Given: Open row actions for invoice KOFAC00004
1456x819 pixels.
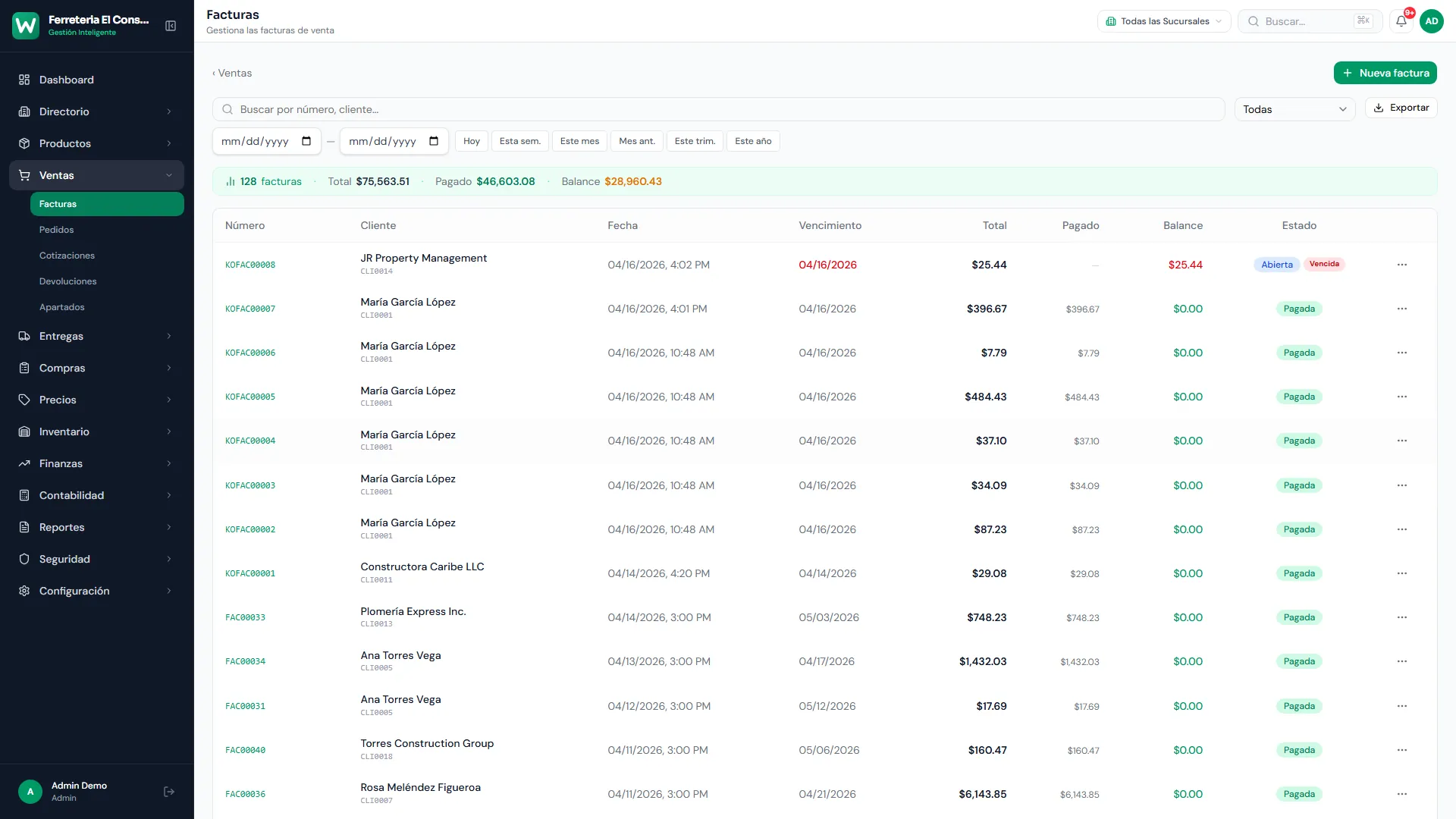Looking at the screenshot, I should tap(1401, 441).
